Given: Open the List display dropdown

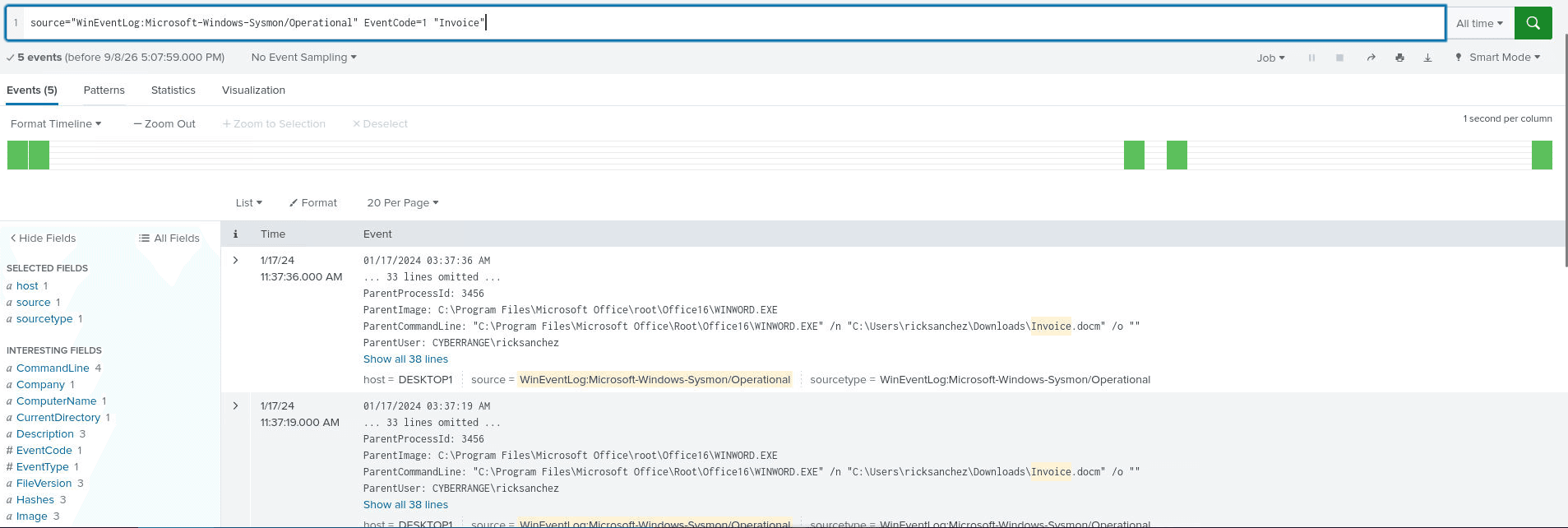Looking at the screenshot, I should (248, 203).
